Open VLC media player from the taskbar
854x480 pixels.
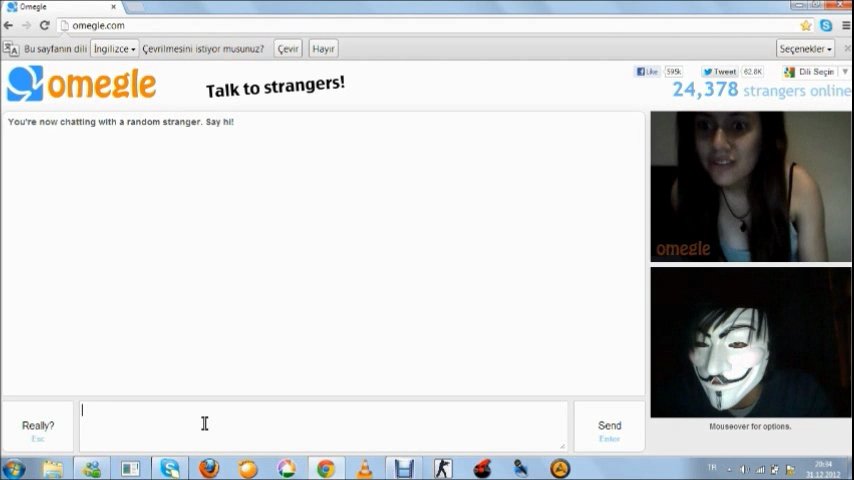click(x=364, y=469)
